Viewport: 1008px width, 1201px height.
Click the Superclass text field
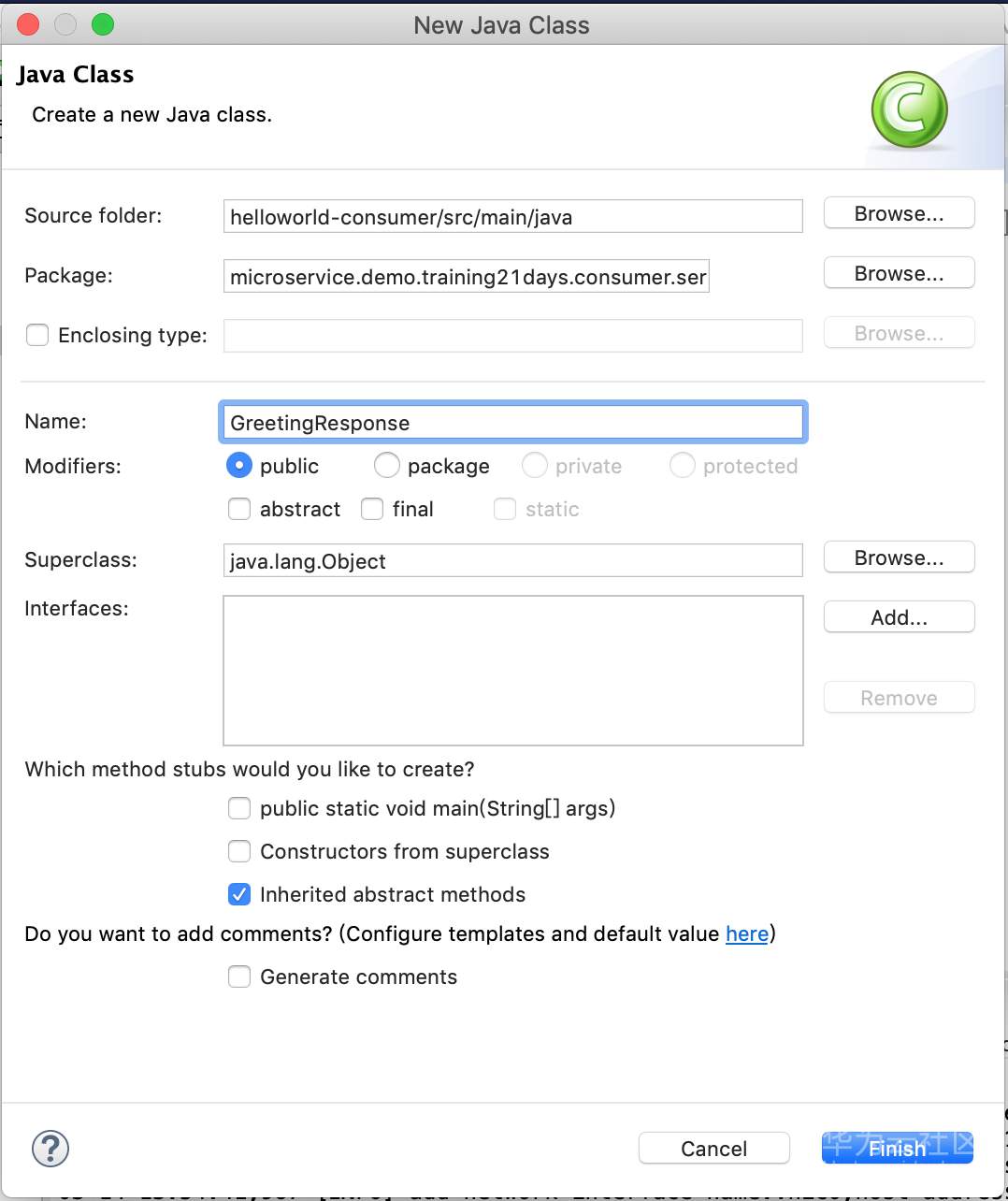[x=512, y=561]
